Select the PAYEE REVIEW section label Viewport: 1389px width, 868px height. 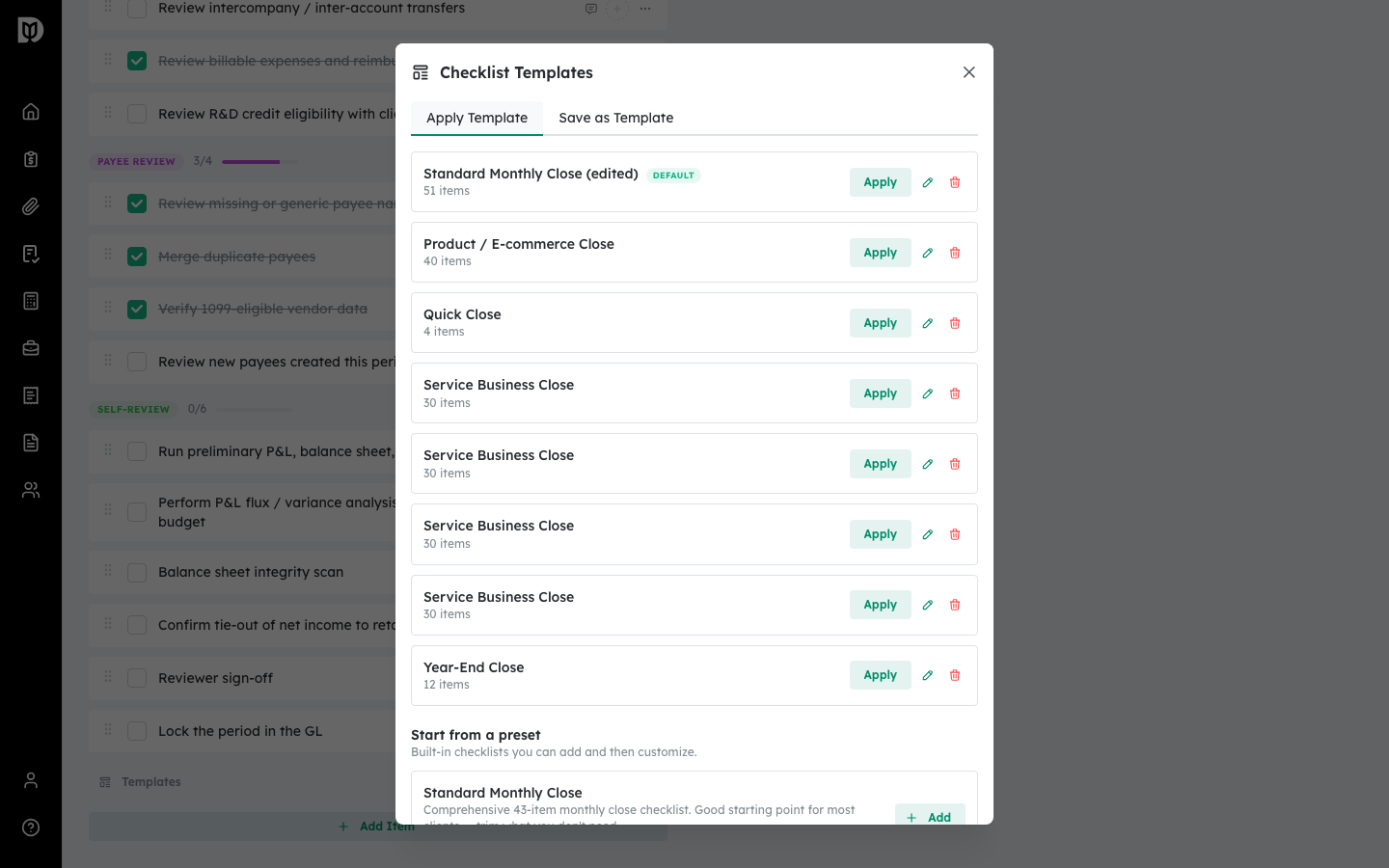(x=136, y=162)
